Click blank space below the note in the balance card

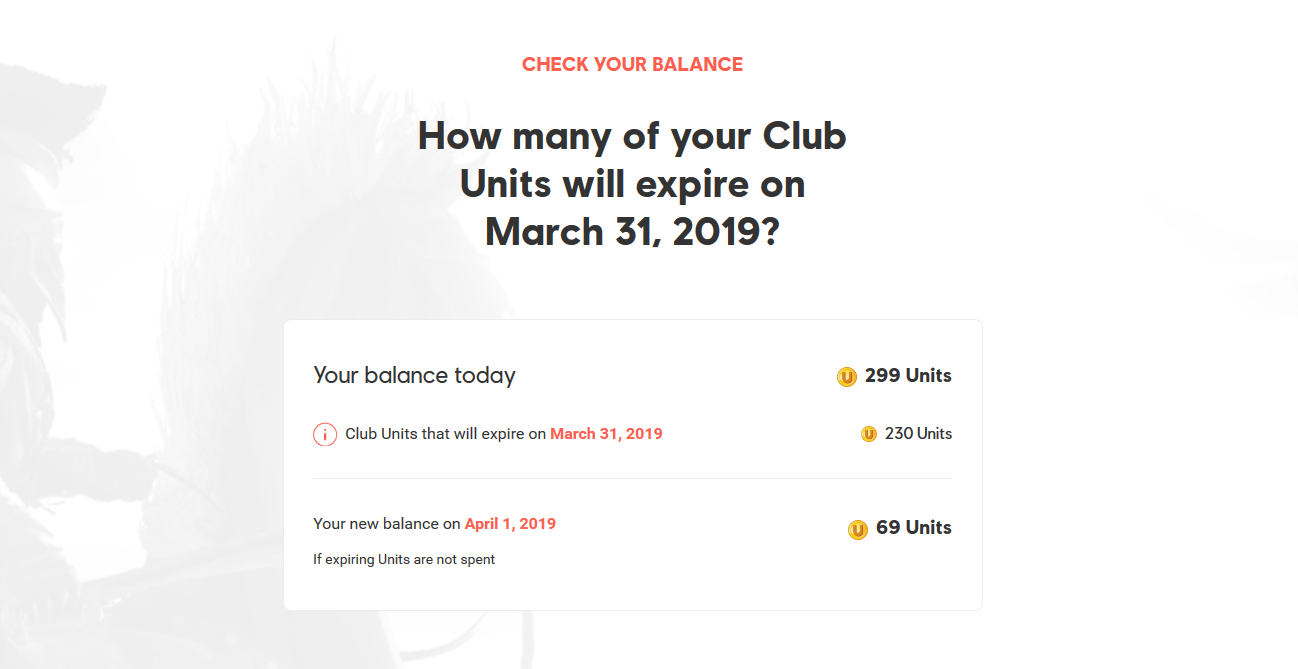click(632, 590)
